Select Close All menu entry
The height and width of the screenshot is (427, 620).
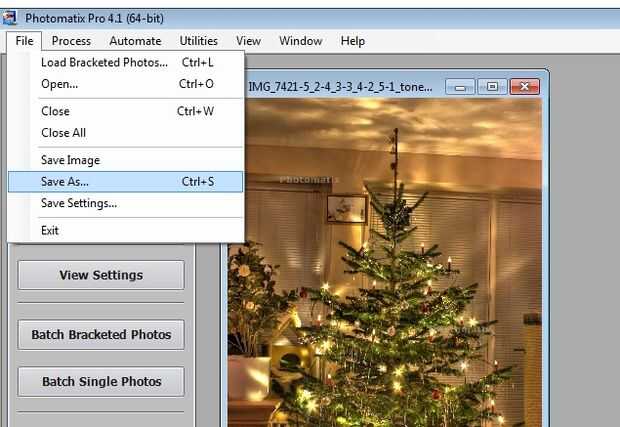pyautogui.click(x=126, y=133)
